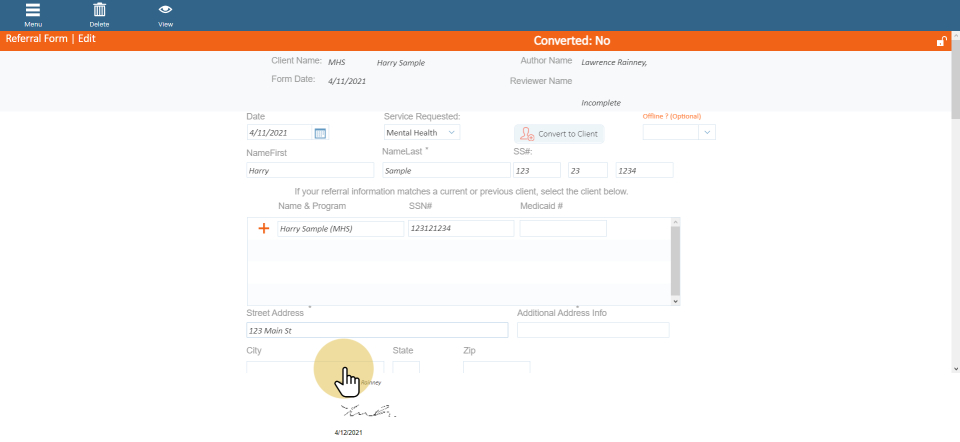This screenshot has width=960, height=442.
Task: Click the Zip input field
Action: click(496, 367)
